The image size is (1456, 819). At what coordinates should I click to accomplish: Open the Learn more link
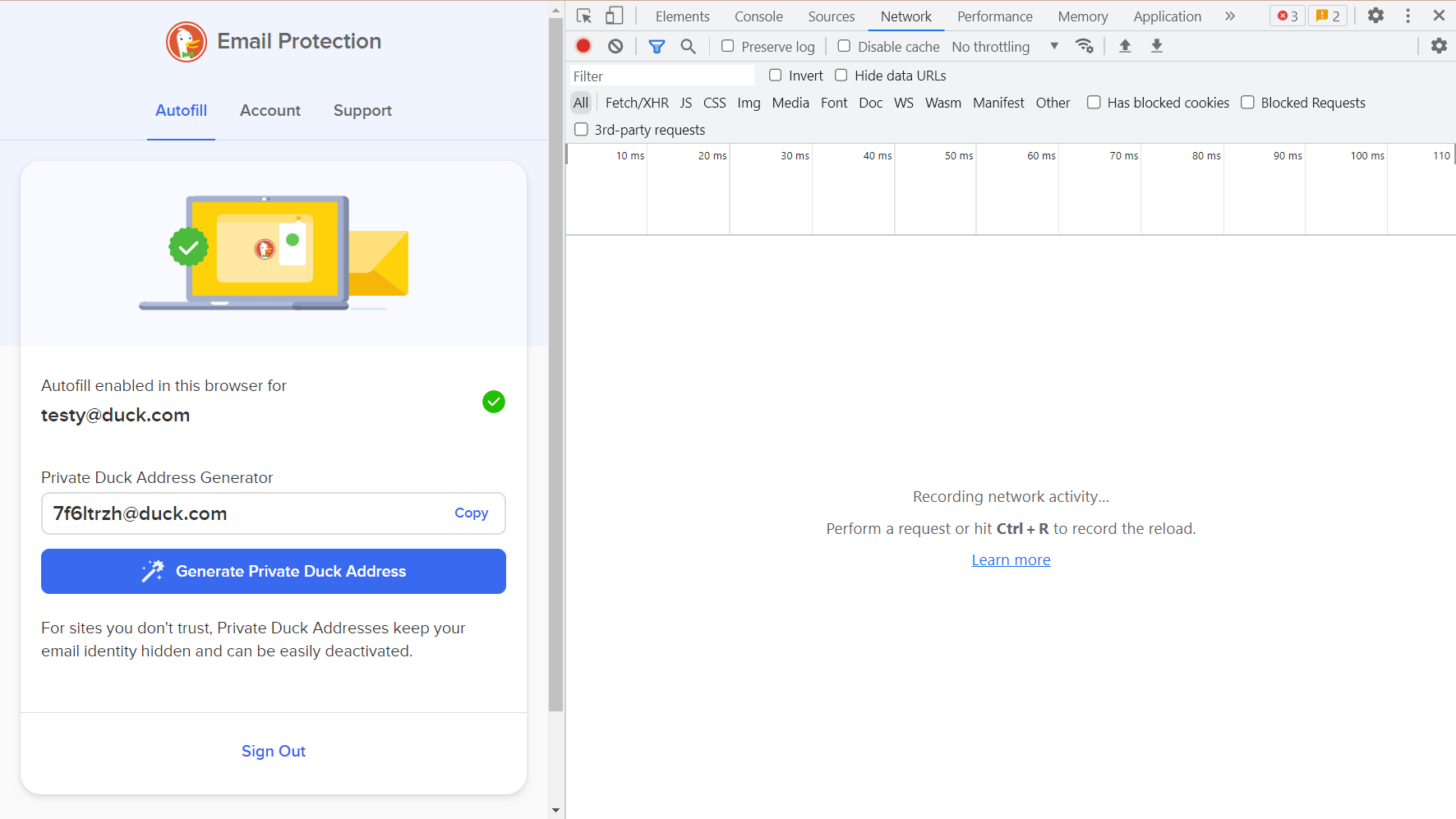pos(1011,559)
